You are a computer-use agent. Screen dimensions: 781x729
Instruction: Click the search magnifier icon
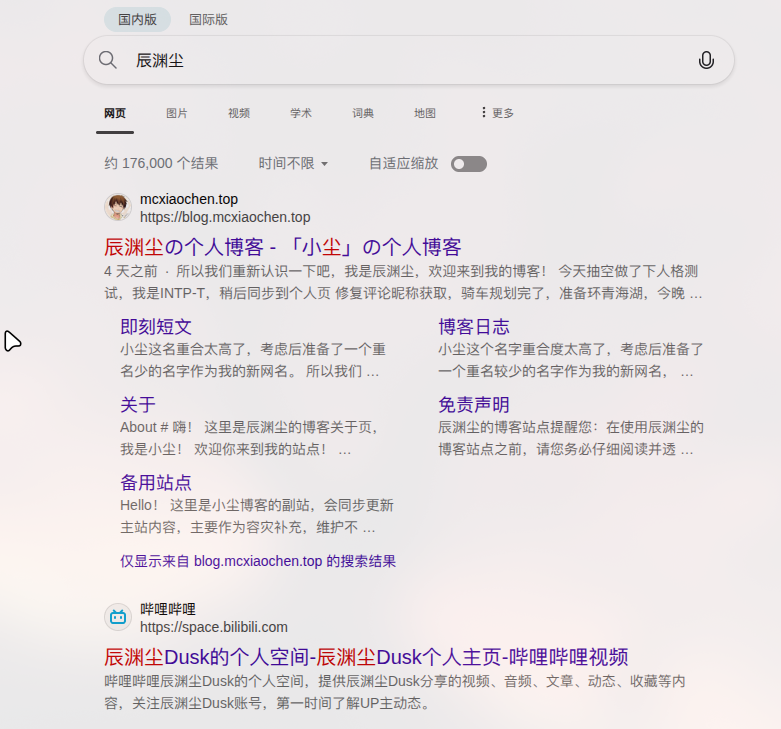click(x=108, y=60)
